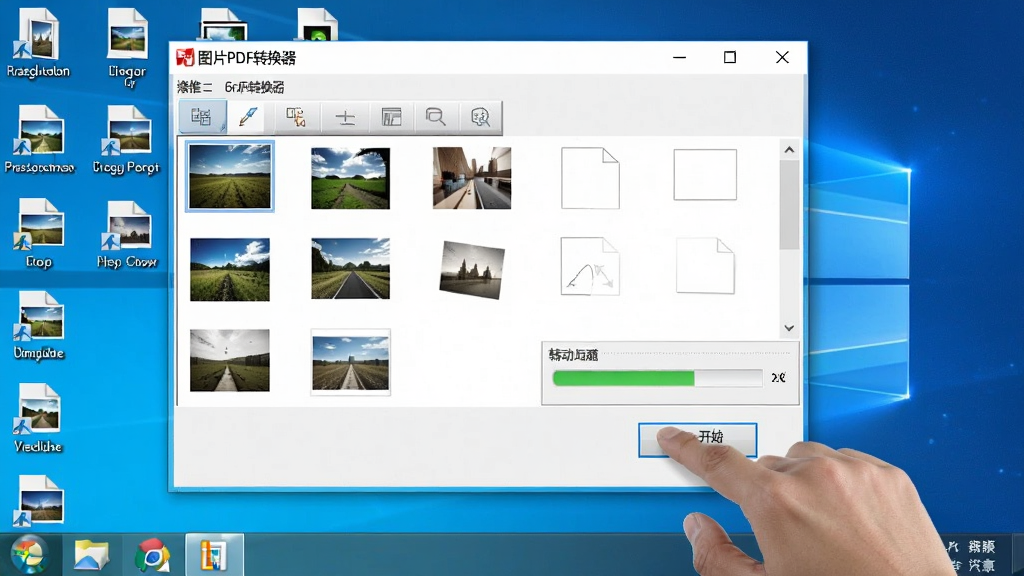Open the Plep Coow desktop icon
The image size is (1024, 576).
pyautogui.click(x=127, y=234)
